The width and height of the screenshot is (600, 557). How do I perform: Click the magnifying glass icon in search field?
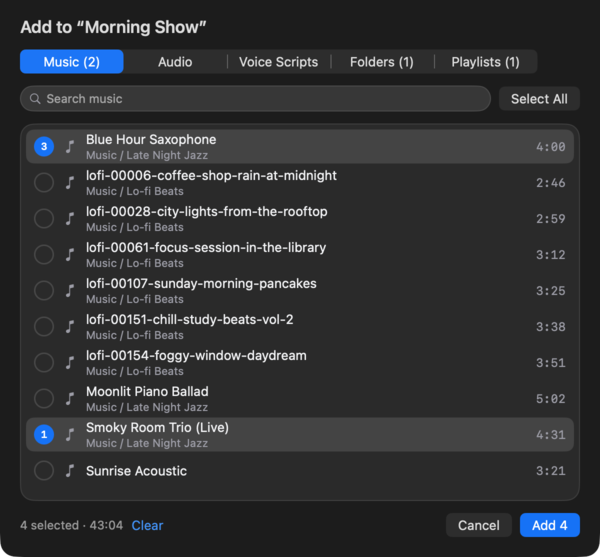click(x=35, y=99)
